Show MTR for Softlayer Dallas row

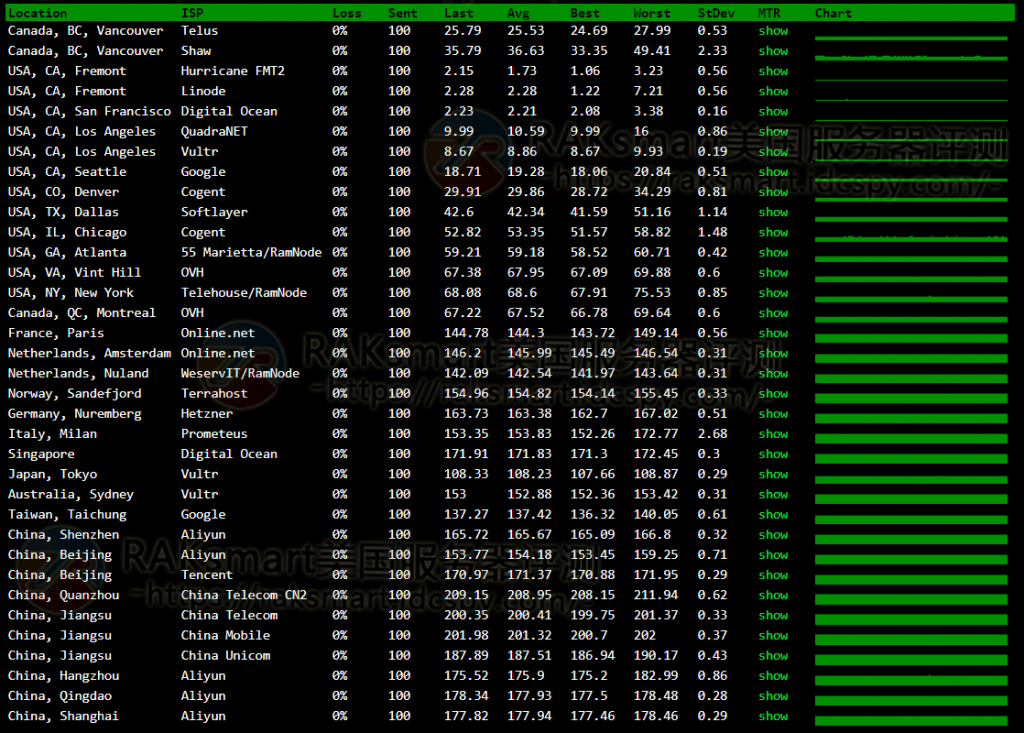point(773,212)
